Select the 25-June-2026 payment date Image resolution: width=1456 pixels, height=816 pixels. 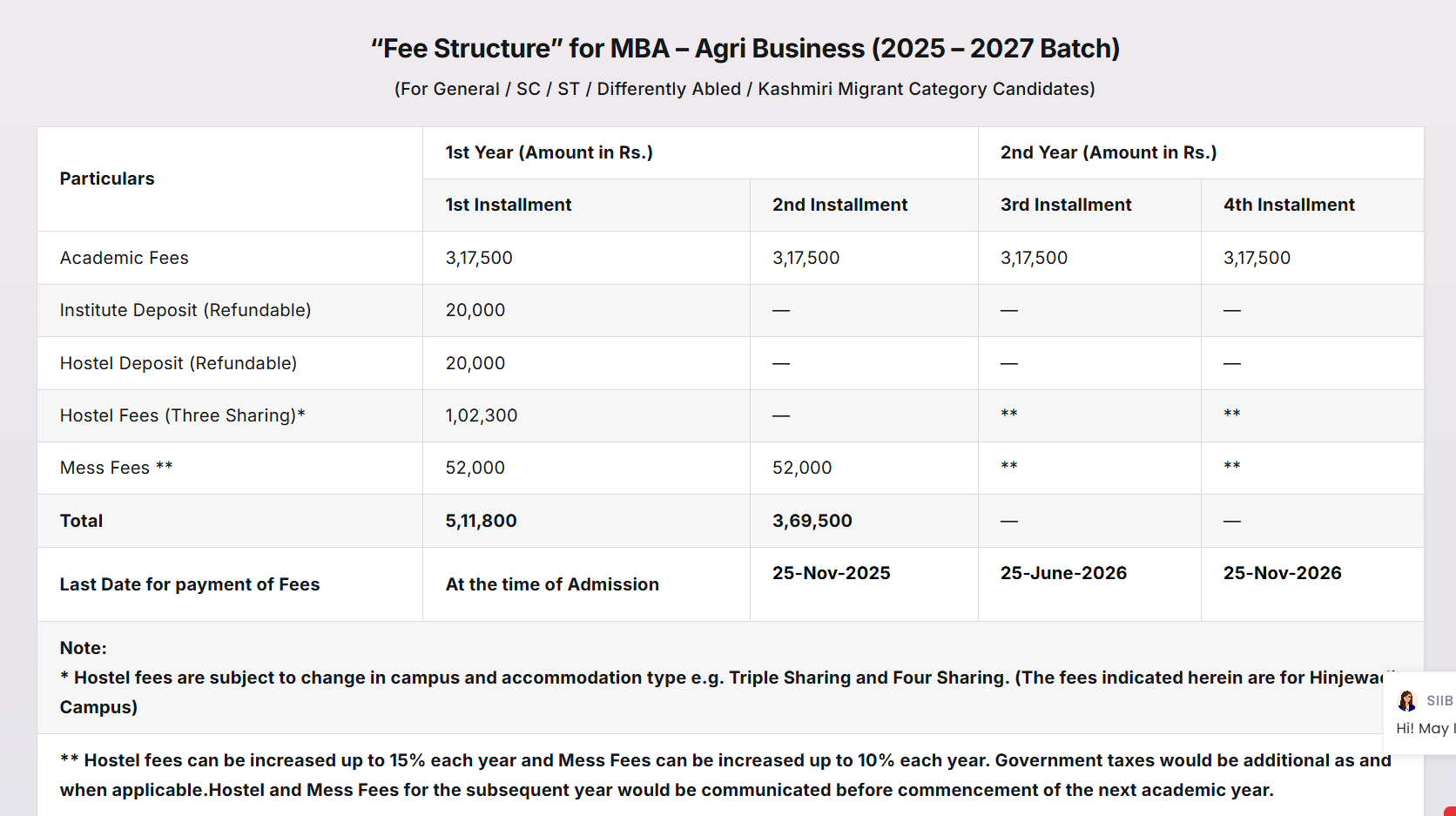pos(1063,573)
